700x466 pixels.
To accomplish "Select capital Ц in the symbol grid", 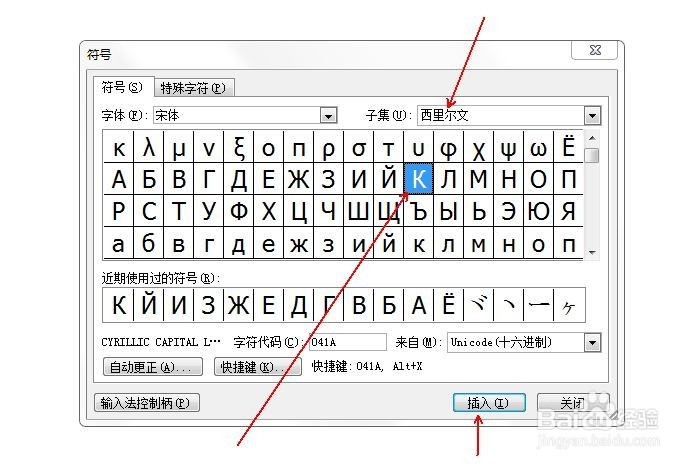I will click(299, 211).
